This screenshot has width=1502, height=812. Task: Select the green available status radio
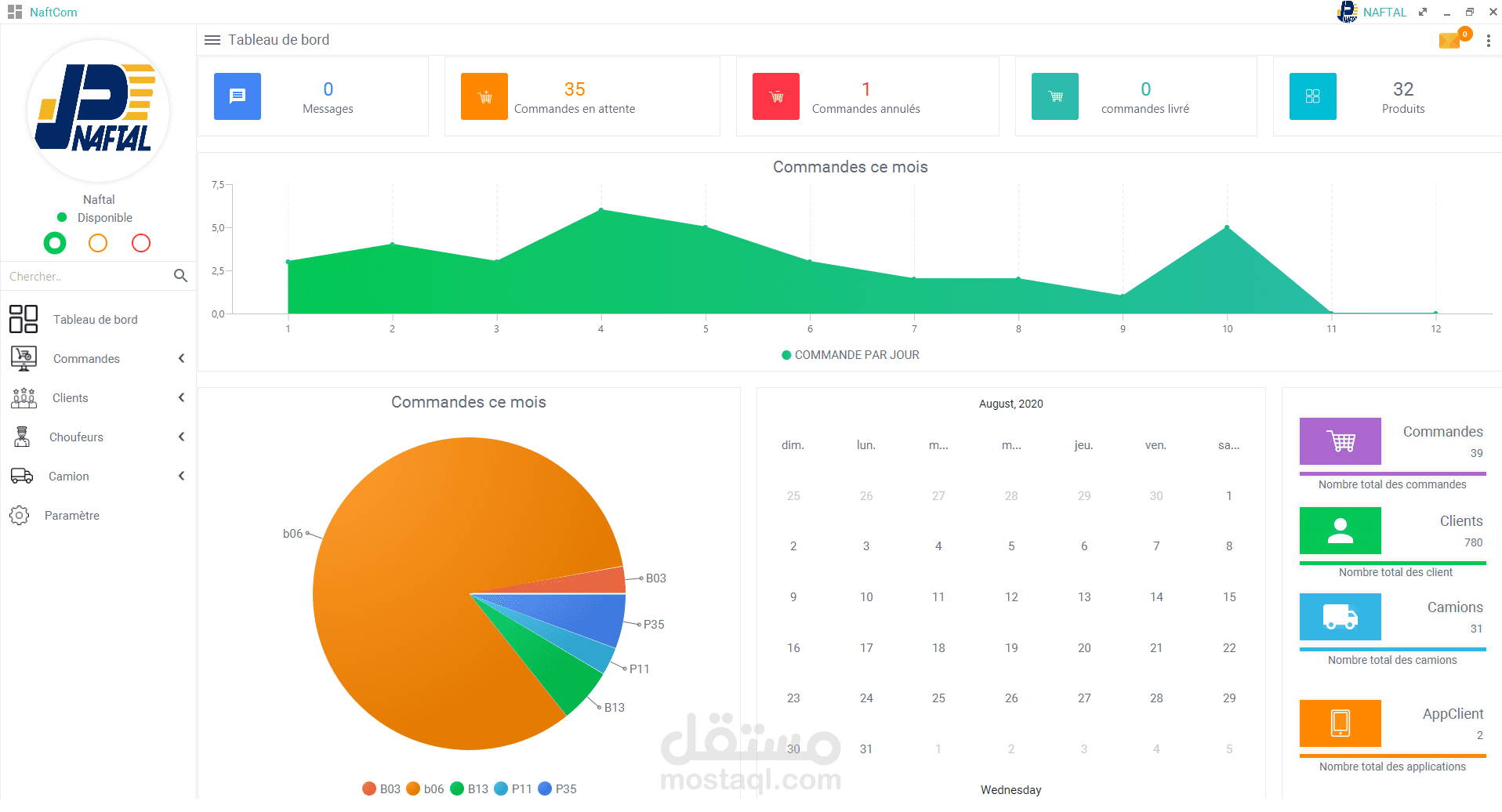pos(55,243)
